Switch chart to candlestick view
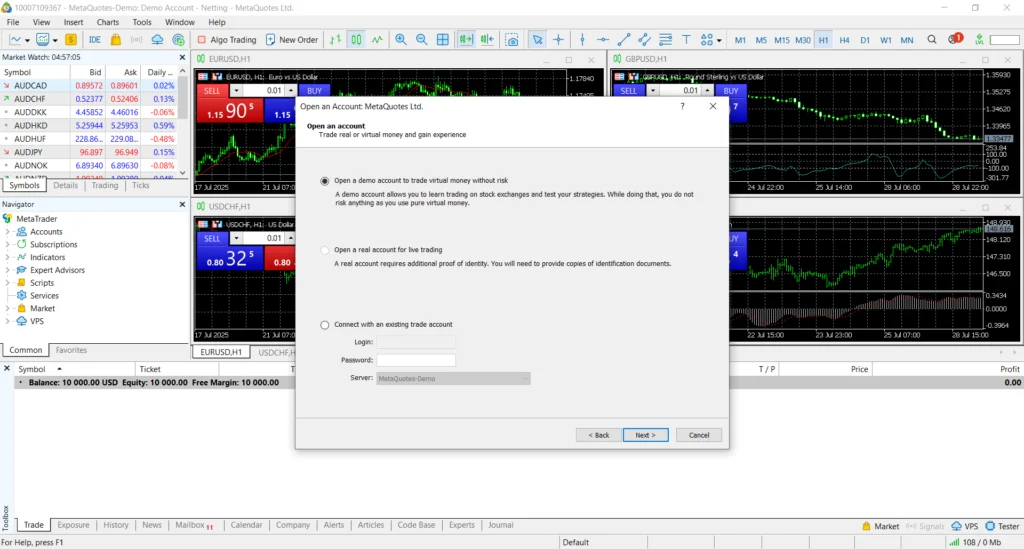This screenshot has width=1024, height=549. pyautogui.click(x=355, y=40)
